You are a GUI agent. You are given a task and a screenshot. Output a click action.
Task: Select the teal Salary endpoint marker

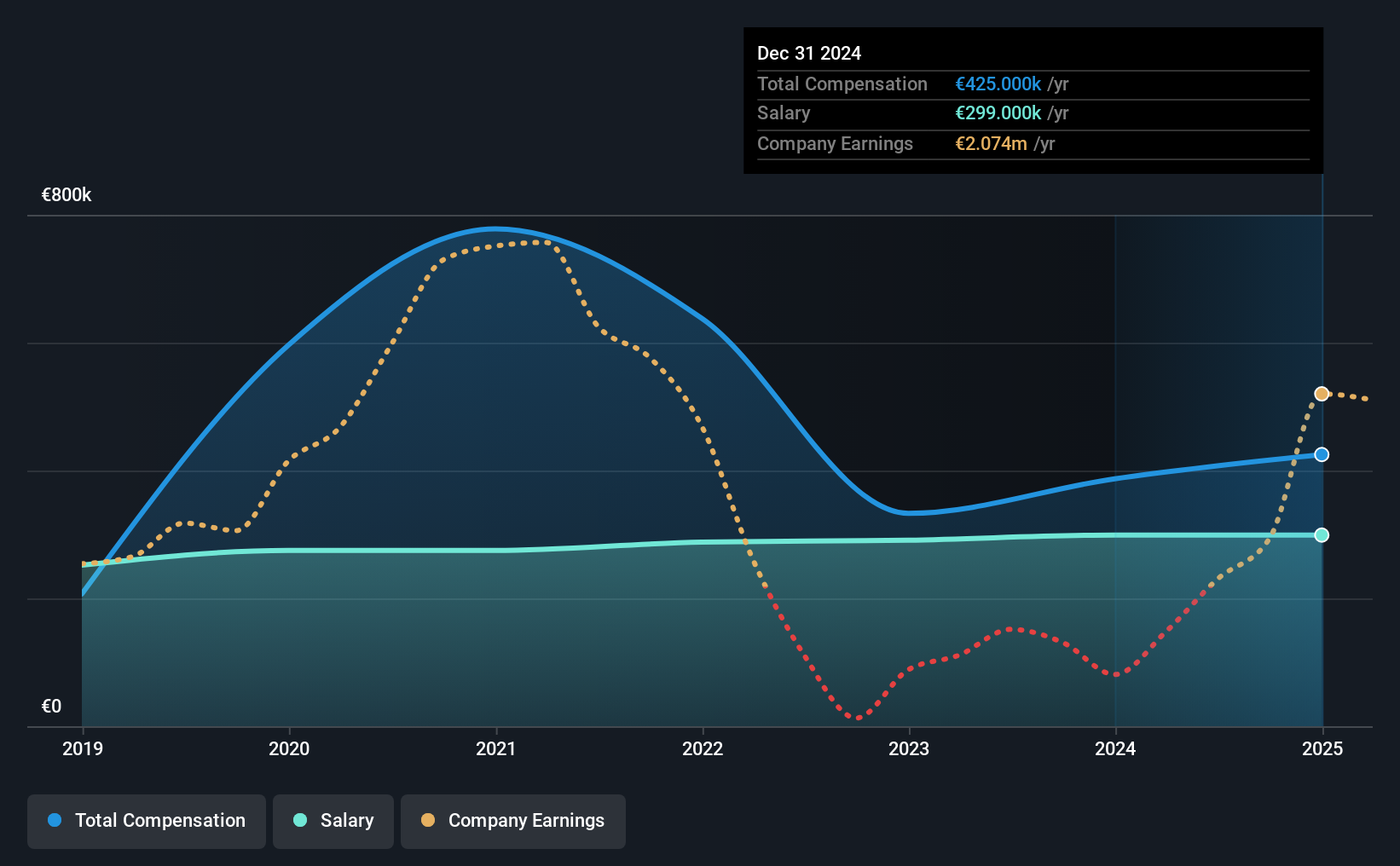point(1322,535)
